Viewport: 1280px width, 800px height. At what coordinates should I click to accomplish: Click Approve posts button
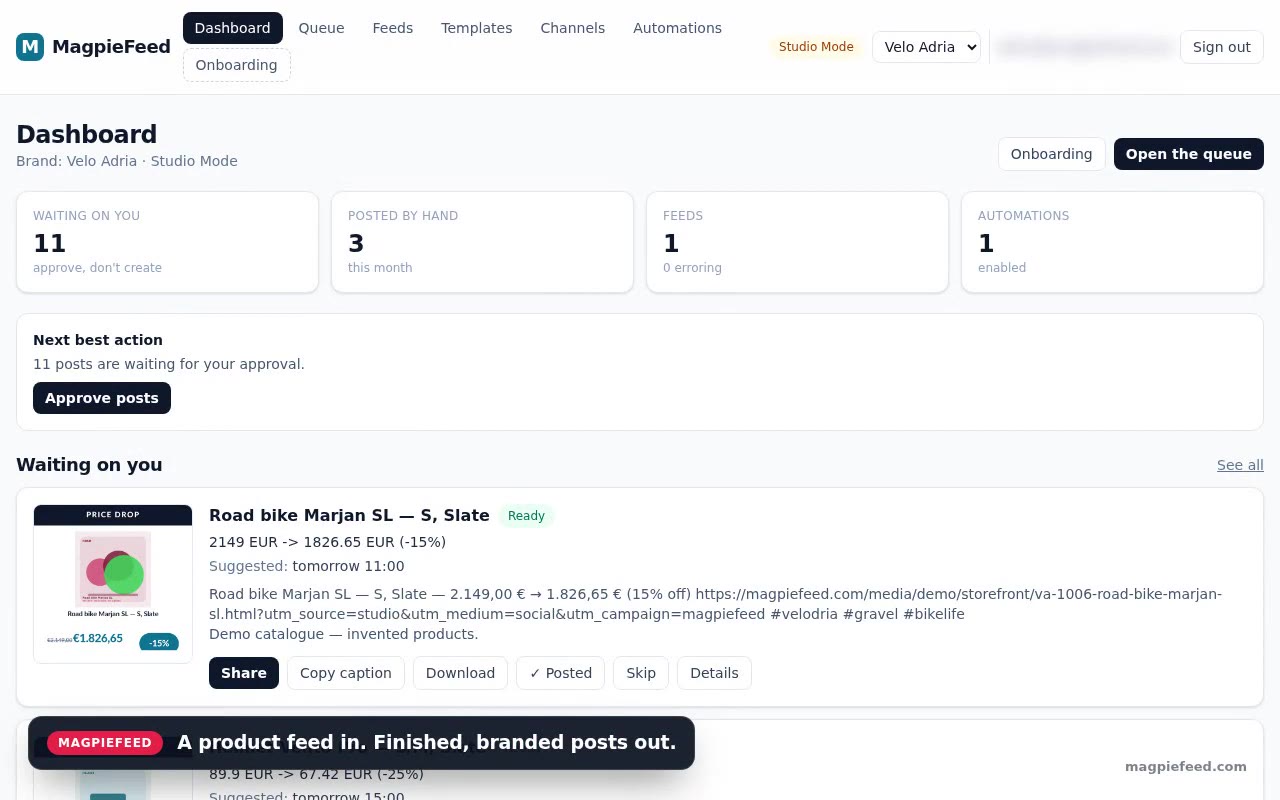[x=102, y=398]
